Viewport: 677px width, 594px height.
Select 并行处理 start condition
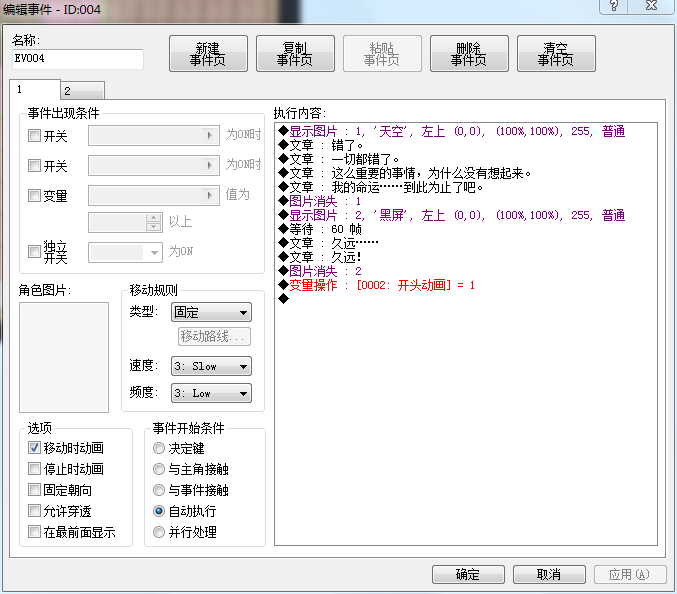click(x=159, y=532)
